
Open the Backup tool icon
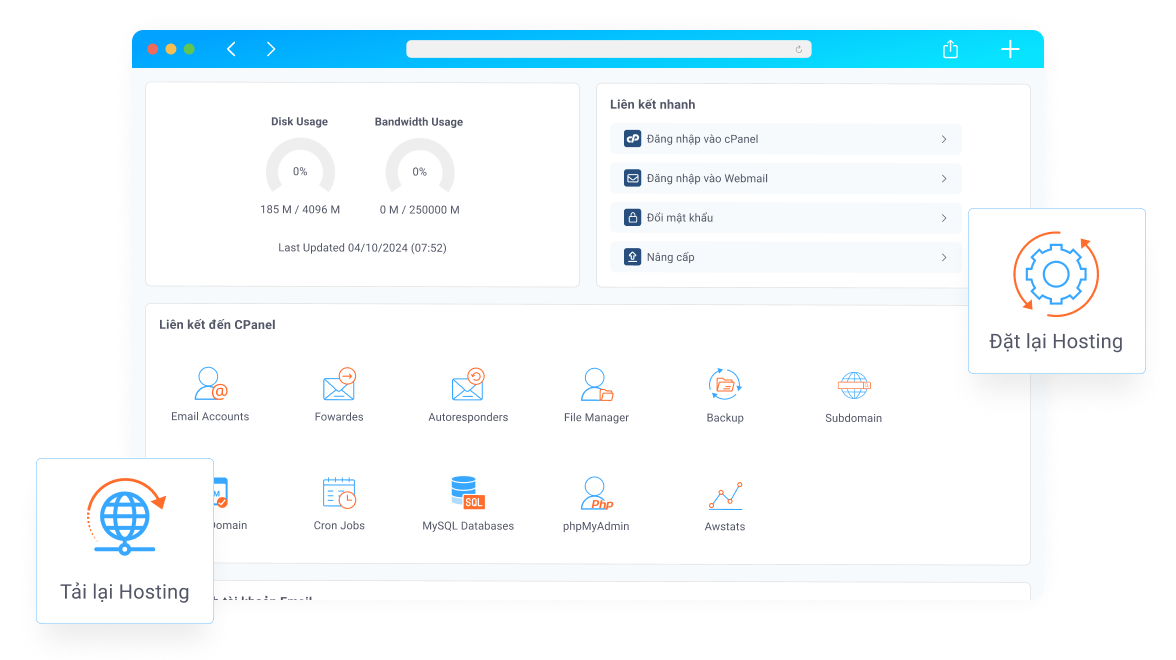point(724,383)
